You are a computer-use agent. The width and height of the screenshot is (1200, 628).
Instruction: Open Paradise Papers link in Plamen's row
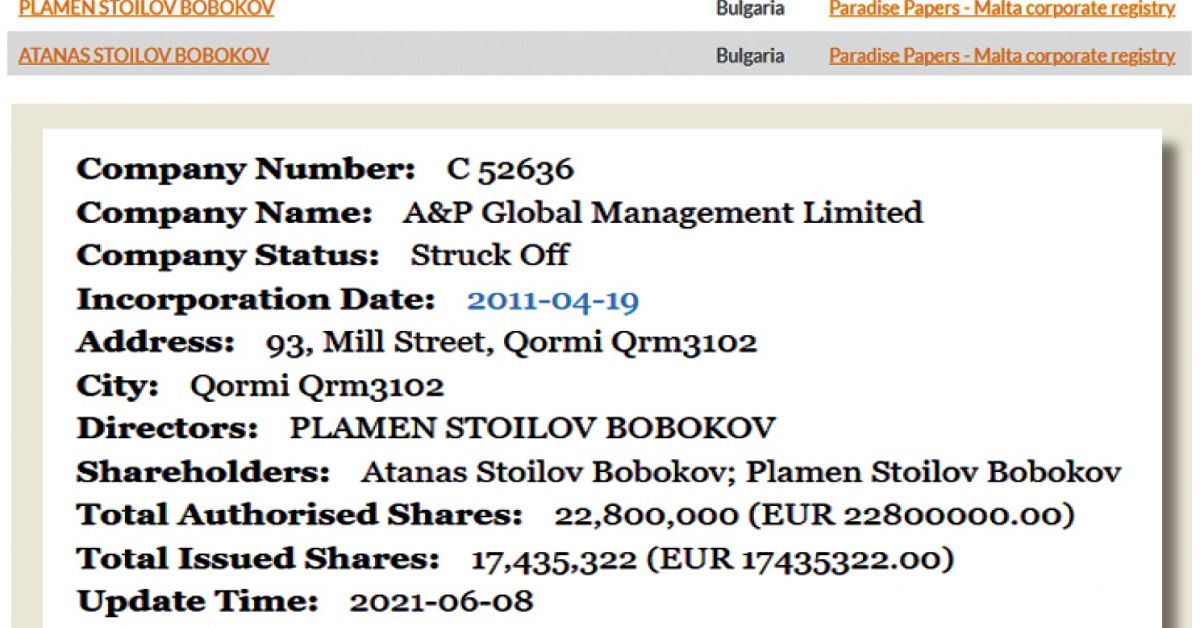tap(1001, 9)
